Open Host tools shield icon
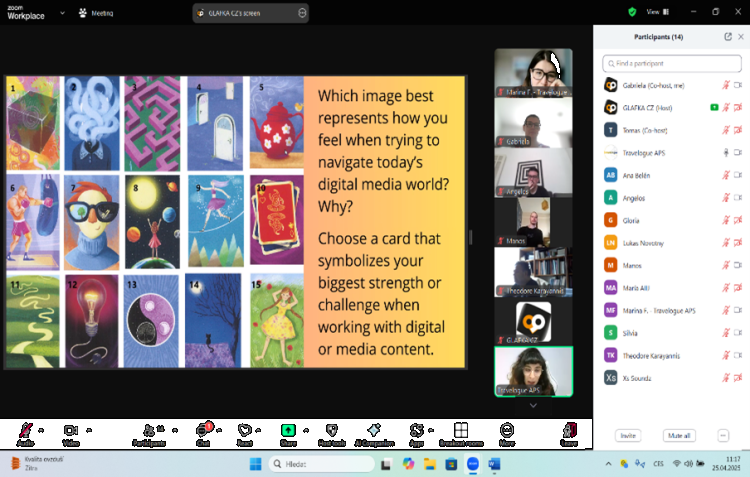Image resolution: width=750 pixels, height=477 pixels. tap(331, 432)
